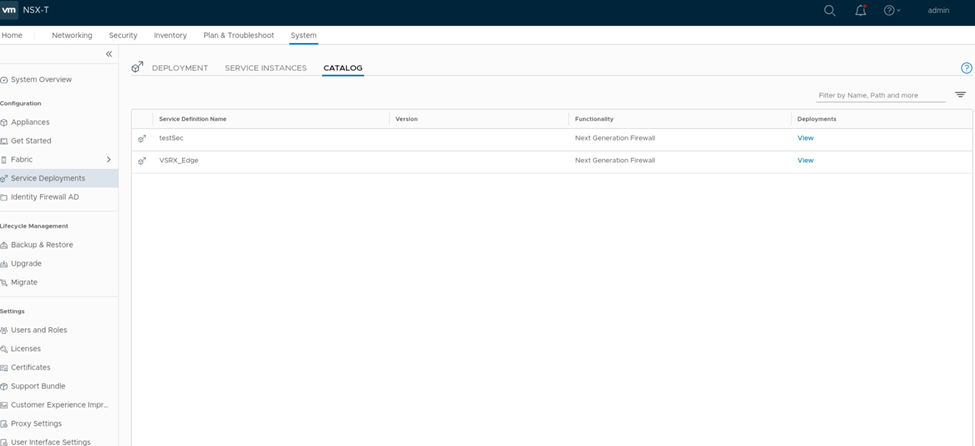Click the Fabric icon in sidebar
Viewport: 975px width, 446px height.
click(4, 160)
